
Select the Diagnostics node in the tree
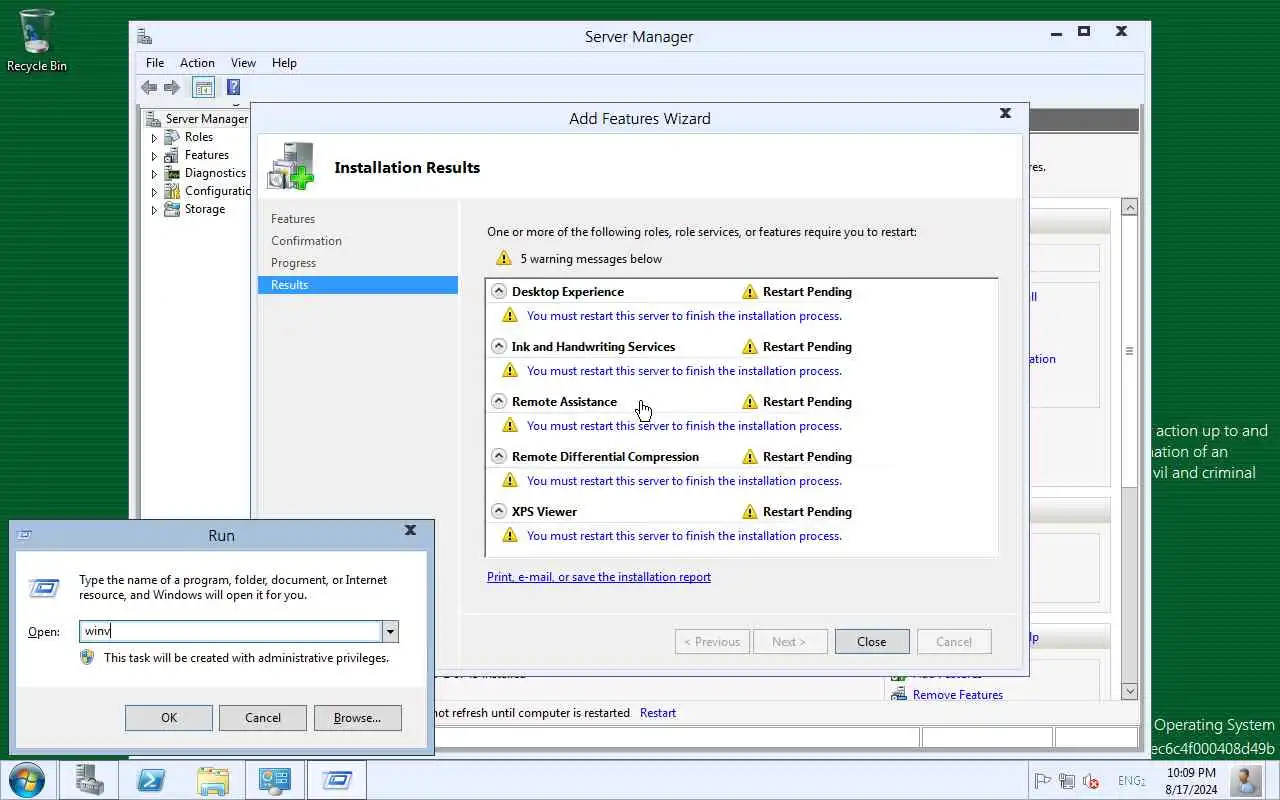(215, 173)
